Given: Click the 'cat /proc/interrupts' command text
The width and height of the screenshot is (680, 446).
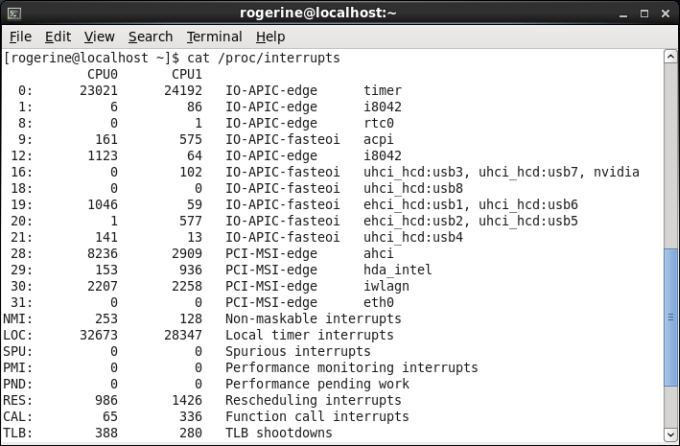Looking at the screenshot, I should coord(263,59).
